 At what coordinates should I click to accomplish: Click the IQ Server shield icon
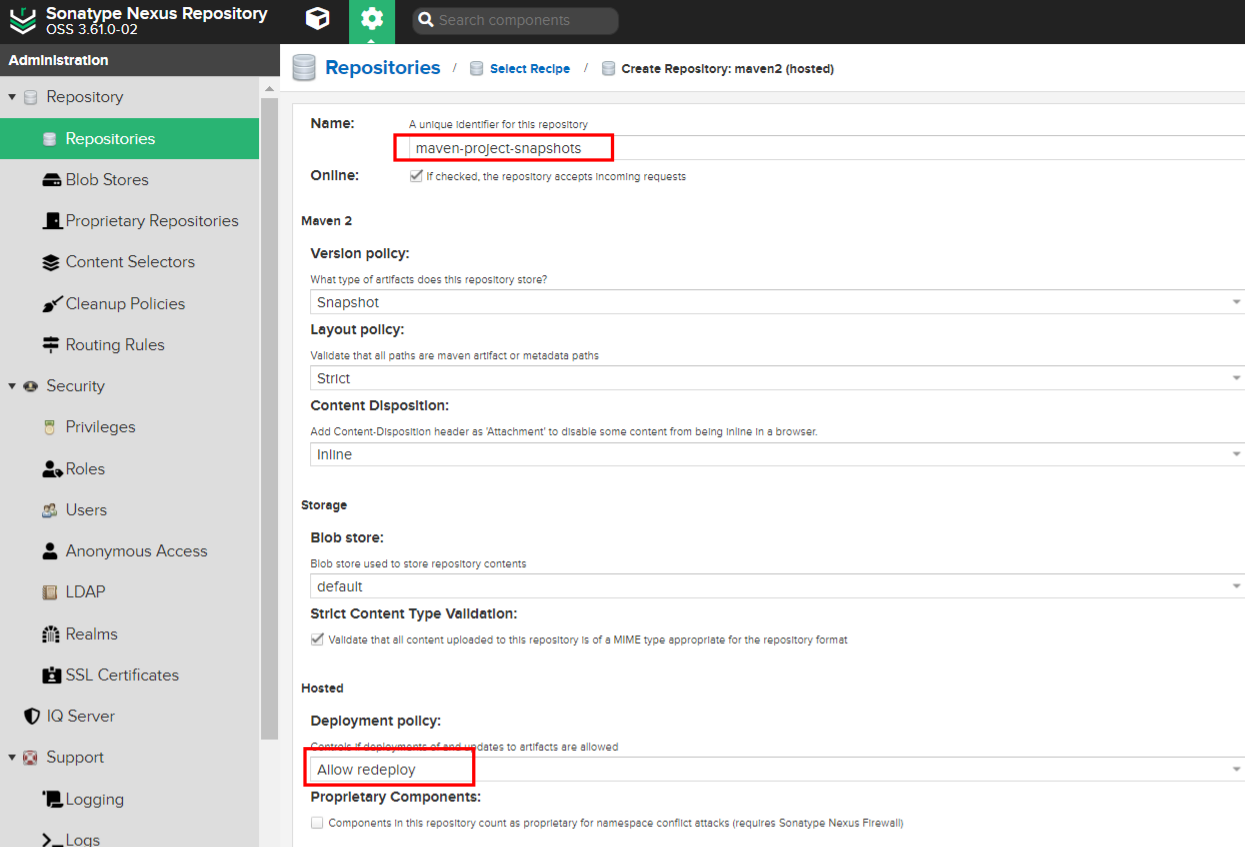31,717
